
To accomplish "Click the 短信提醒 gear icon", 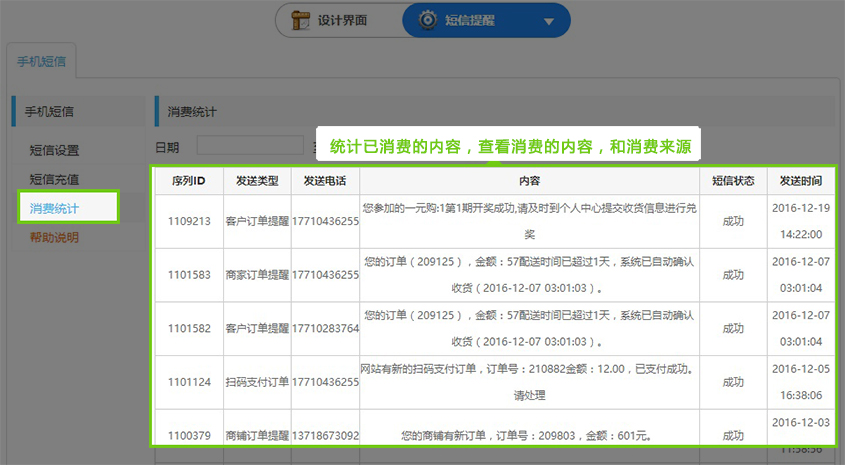I will pos(428,20).
